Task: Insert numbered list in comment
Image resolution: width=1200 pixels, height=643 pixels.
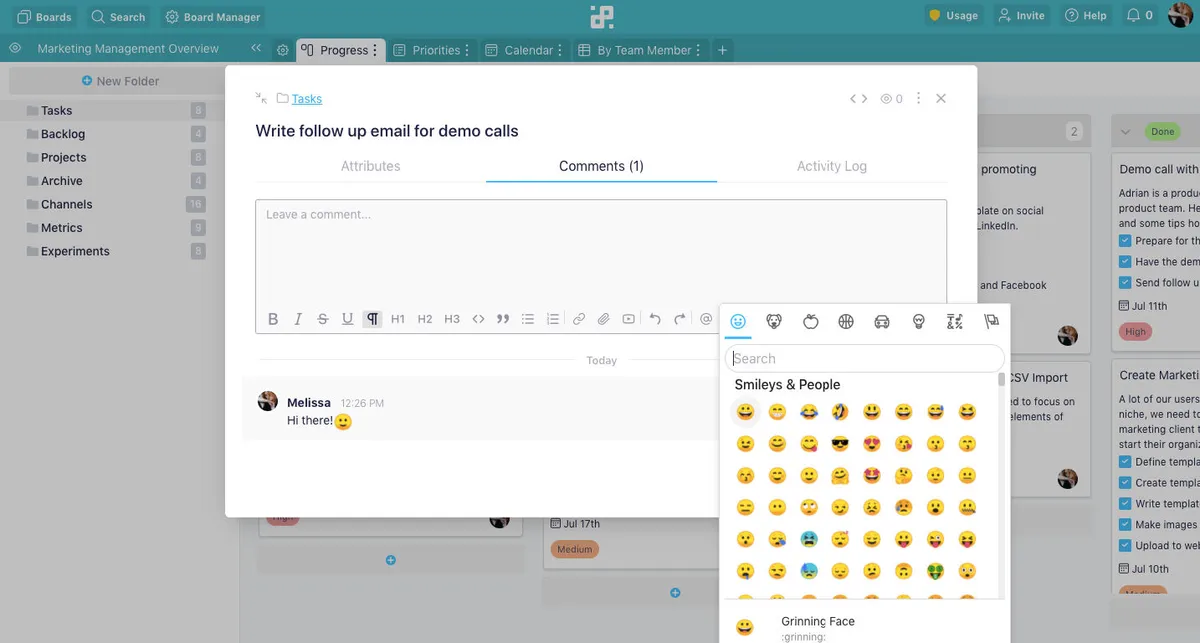Action: click(553, 319)
